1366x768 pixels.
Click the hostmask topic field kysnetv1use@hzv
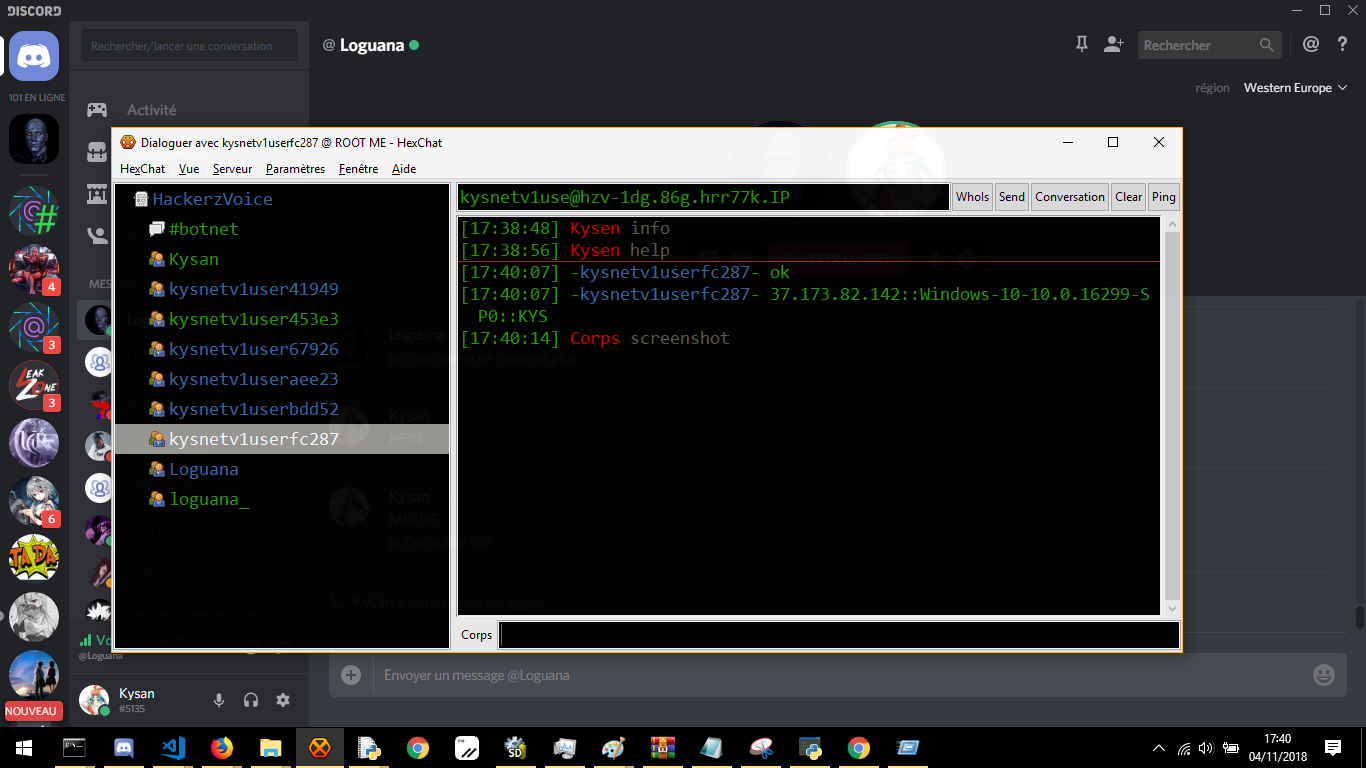(702, 197)
